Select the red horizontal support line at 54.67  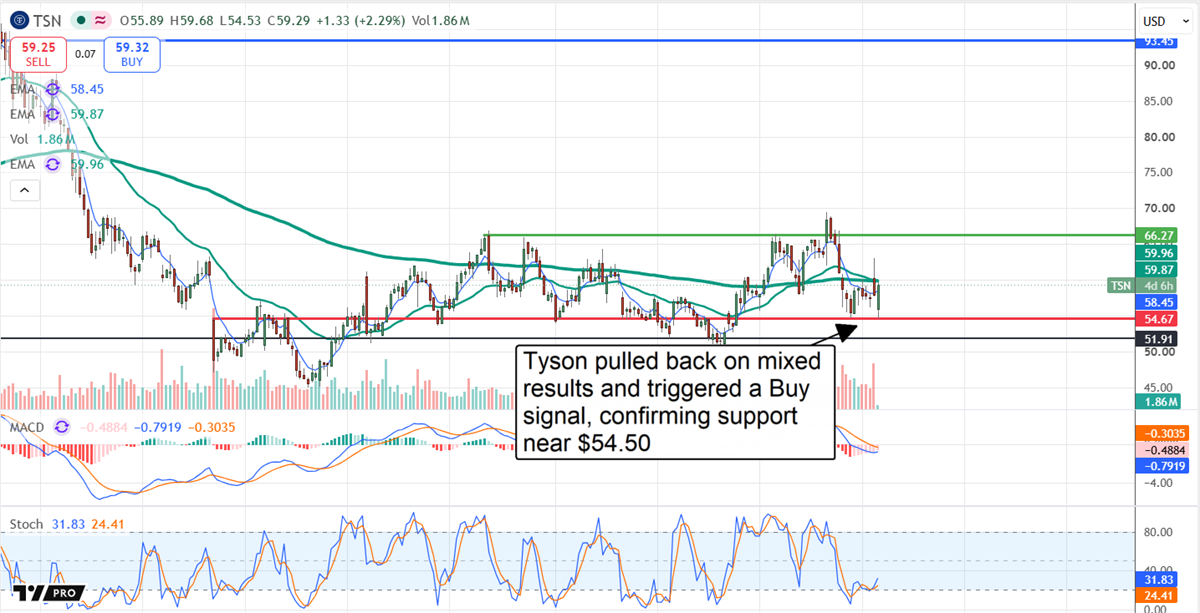(x=675, y=319)
